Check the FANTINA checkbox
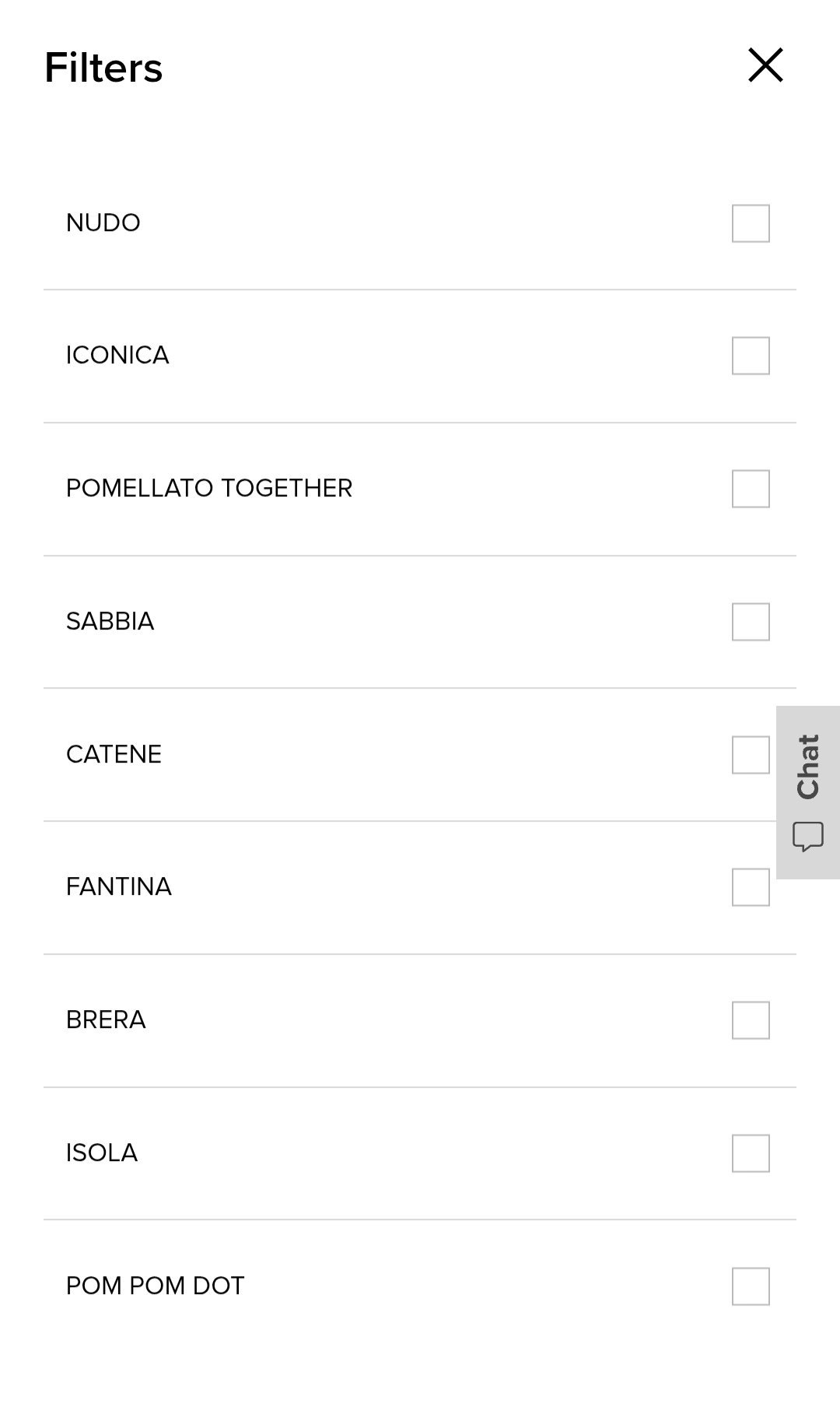The width and height of the screenshot is (840, 1407). click(751, 887)
